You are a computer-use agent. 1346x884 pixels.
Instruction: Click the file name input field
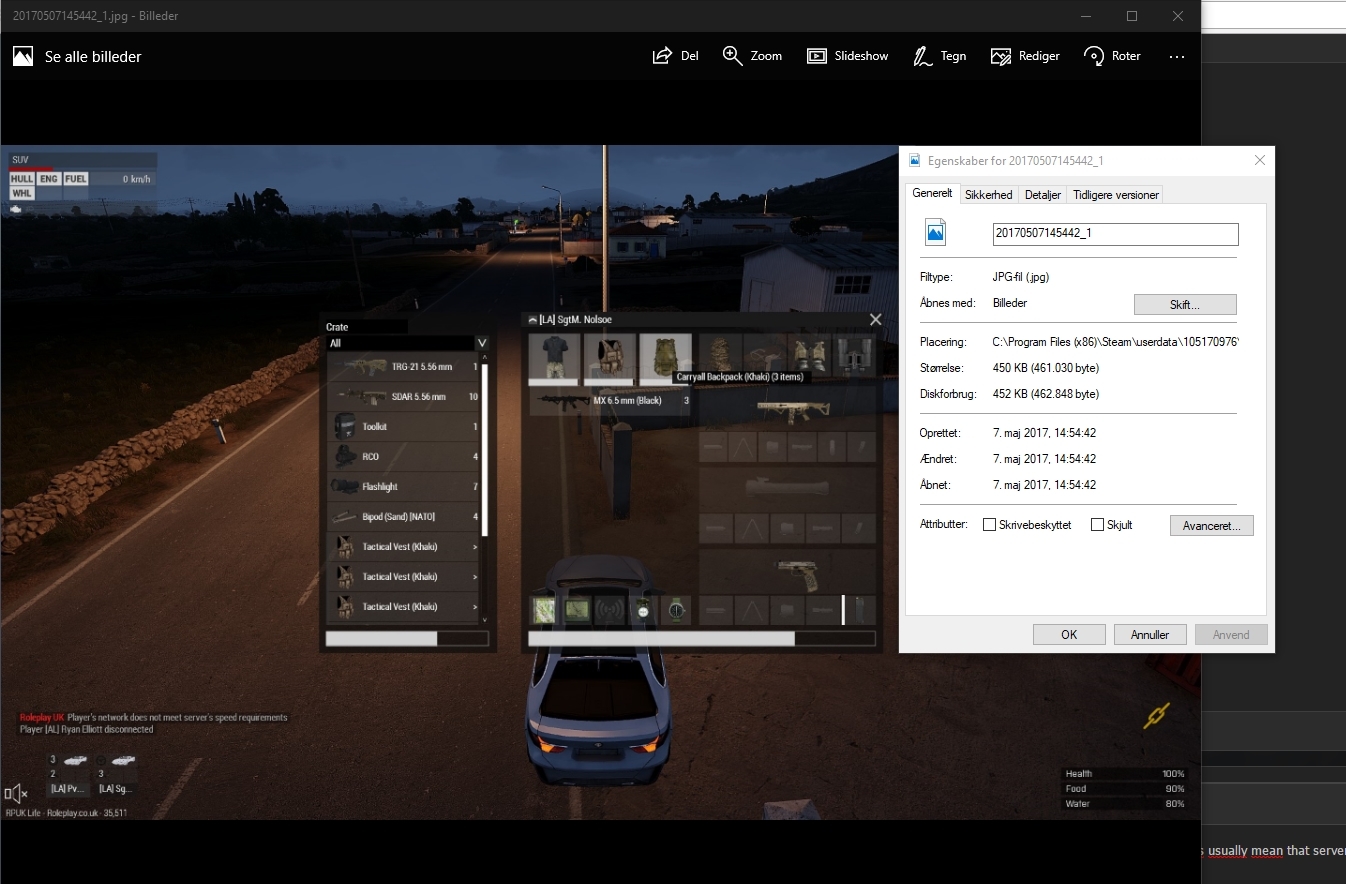(1115, 233)
